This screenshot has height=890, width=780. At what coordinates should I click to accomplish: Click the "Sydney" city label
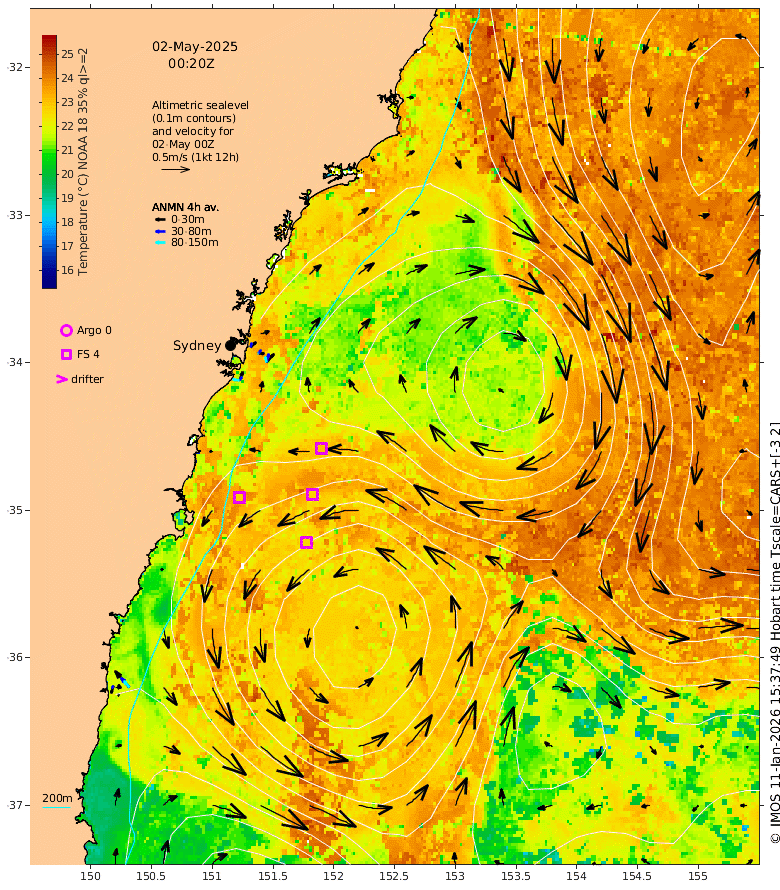pos(197,345)
